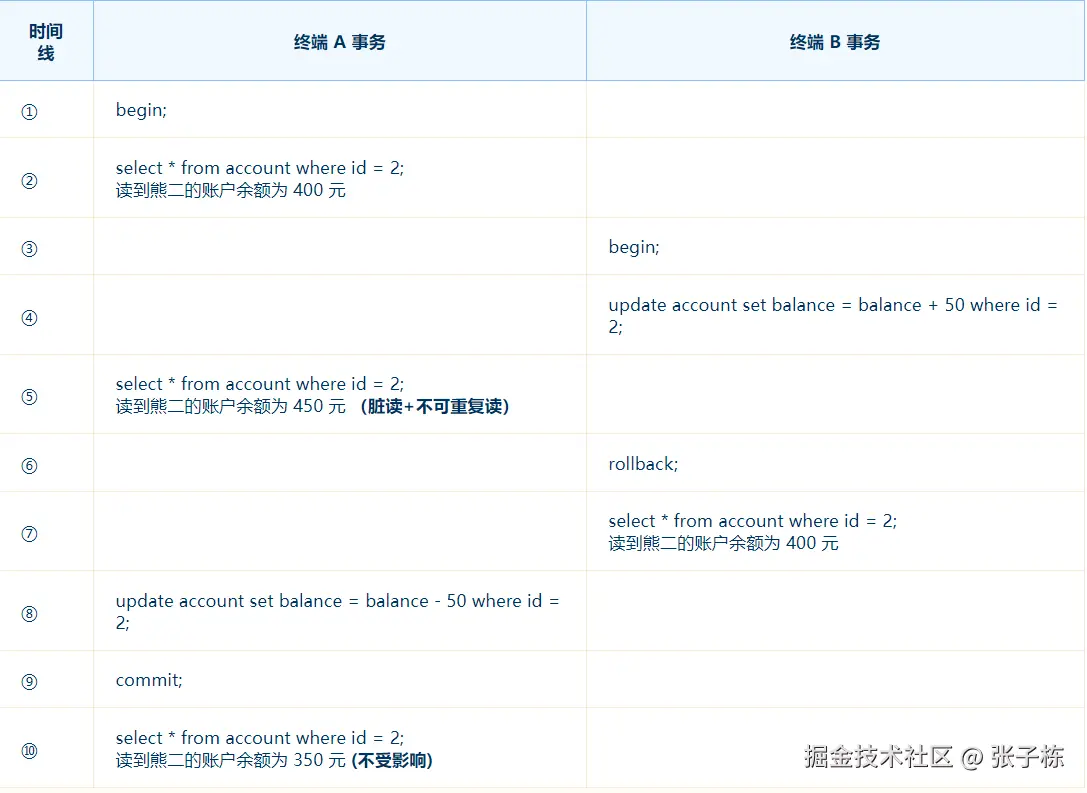Click the select statement in row ⑤
1087x793 pixels.
tap(260, 384)
